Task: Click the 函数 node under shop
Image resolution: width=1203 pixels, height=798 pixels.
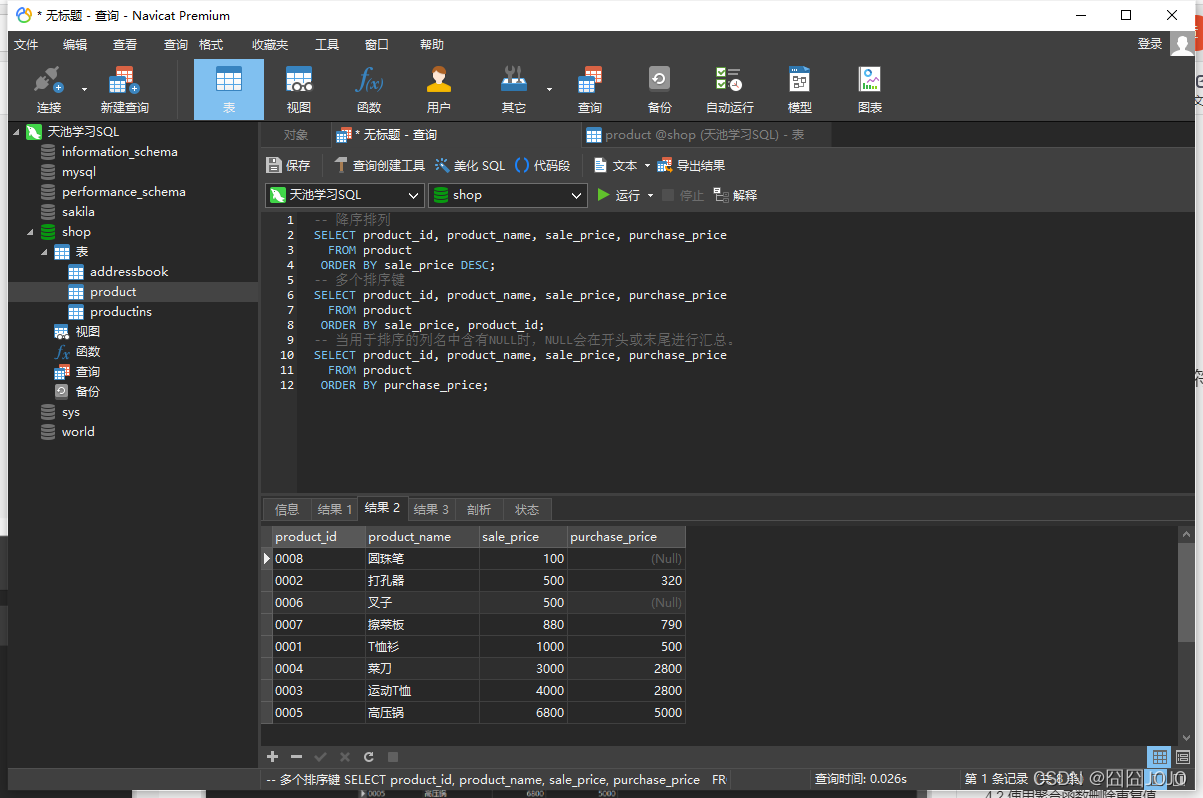Action: [x=87, y=352]
